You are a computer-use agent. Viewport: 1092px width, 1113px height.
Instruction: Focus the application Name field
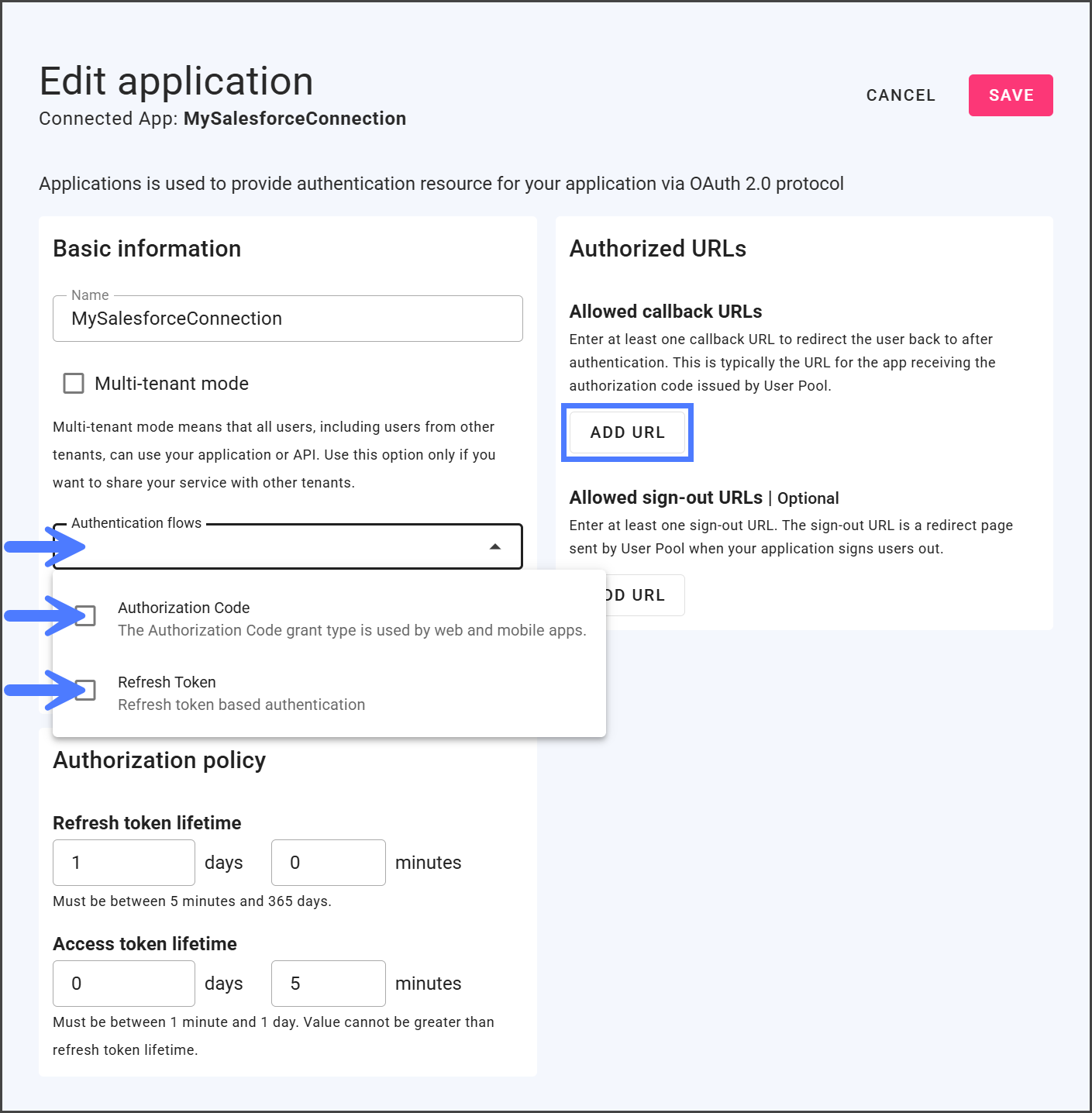click(x=287, y=319)
